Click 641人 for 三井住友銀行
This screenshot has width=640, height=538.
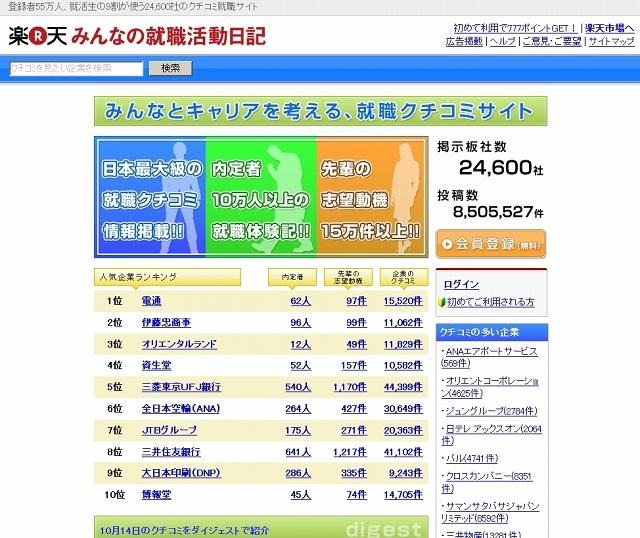[x=298, y=452]
